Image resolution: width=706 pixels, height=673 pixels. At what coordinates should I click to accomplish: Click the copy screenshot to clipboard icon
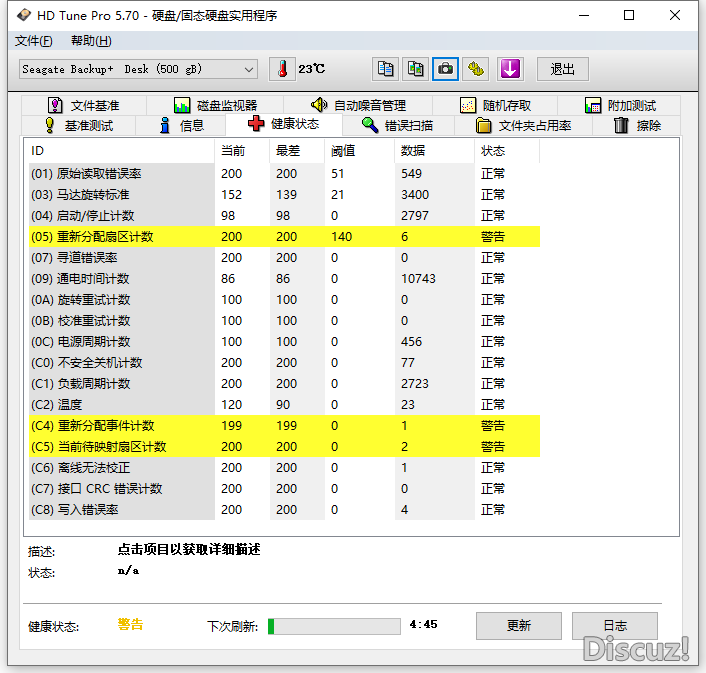click(x=415, y=69)
